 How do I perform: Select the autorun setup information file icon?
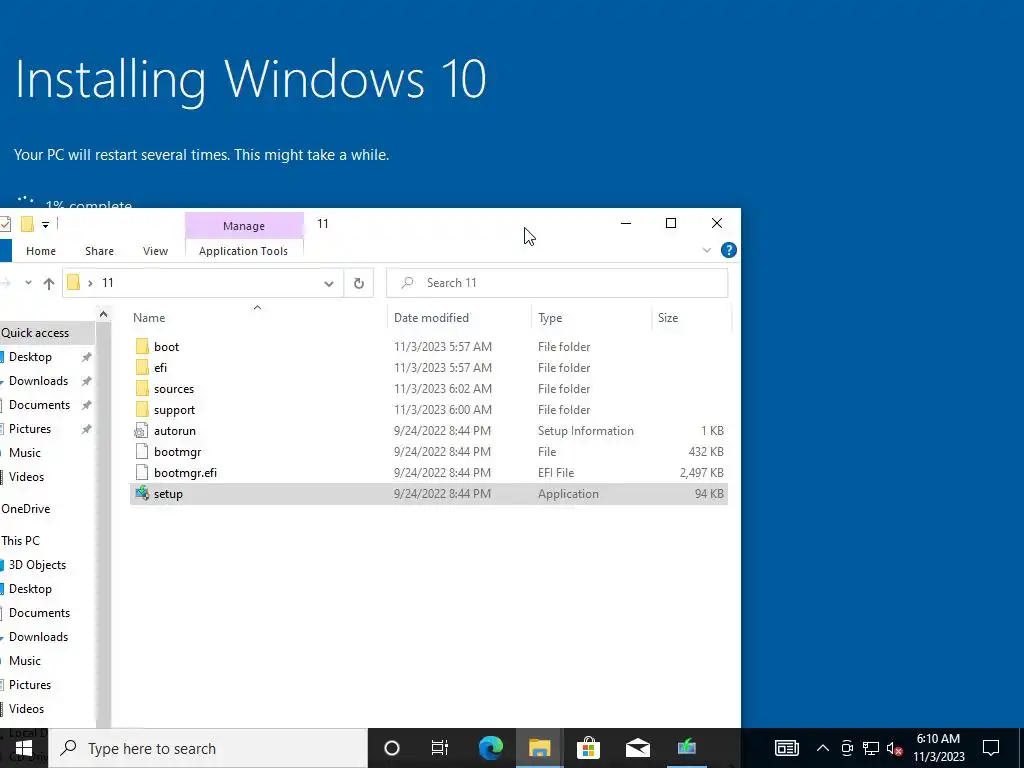(142, 430)
